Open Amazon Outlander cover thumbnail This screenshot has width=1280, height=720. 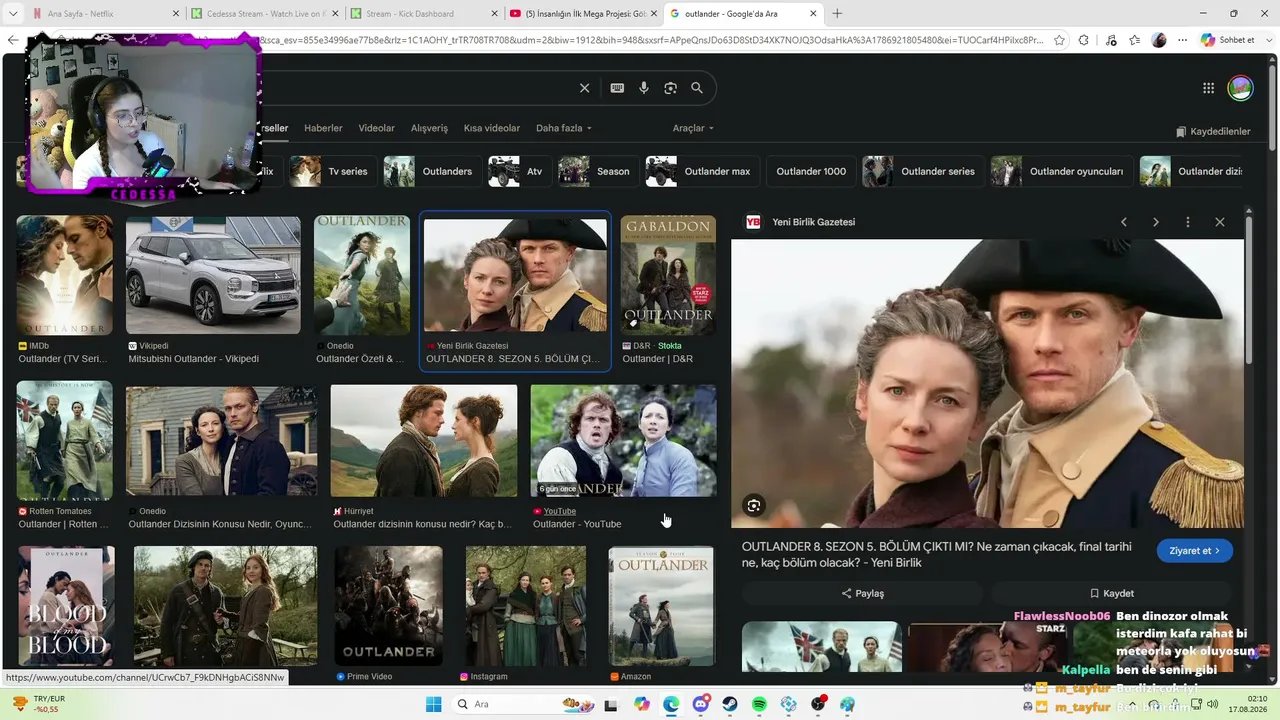coord(661,606)
